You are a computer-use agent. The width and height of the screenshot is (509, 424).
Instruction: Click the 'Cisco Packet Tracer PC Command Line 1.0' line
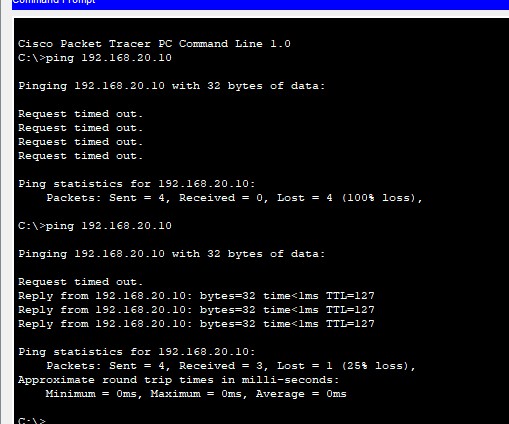[x=154, y=44]
